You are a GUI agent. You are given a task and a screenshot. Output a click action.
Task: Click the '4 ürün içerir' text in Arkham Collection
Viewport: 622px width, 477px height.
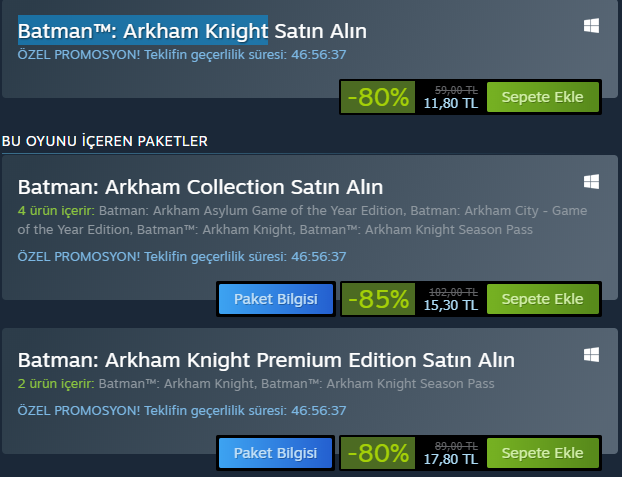pyautogui.click(x=56, y=211)
